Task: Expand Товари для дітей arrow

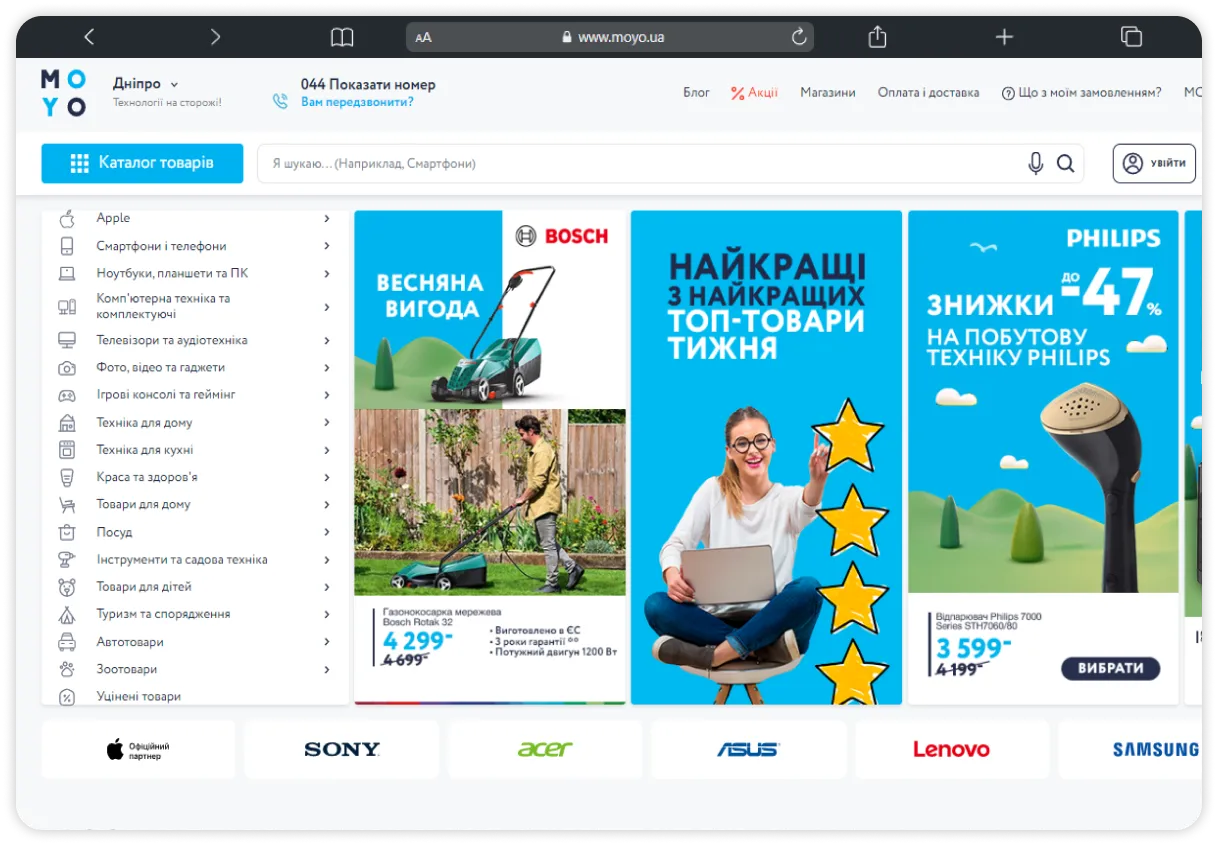Action: point(327,587)
